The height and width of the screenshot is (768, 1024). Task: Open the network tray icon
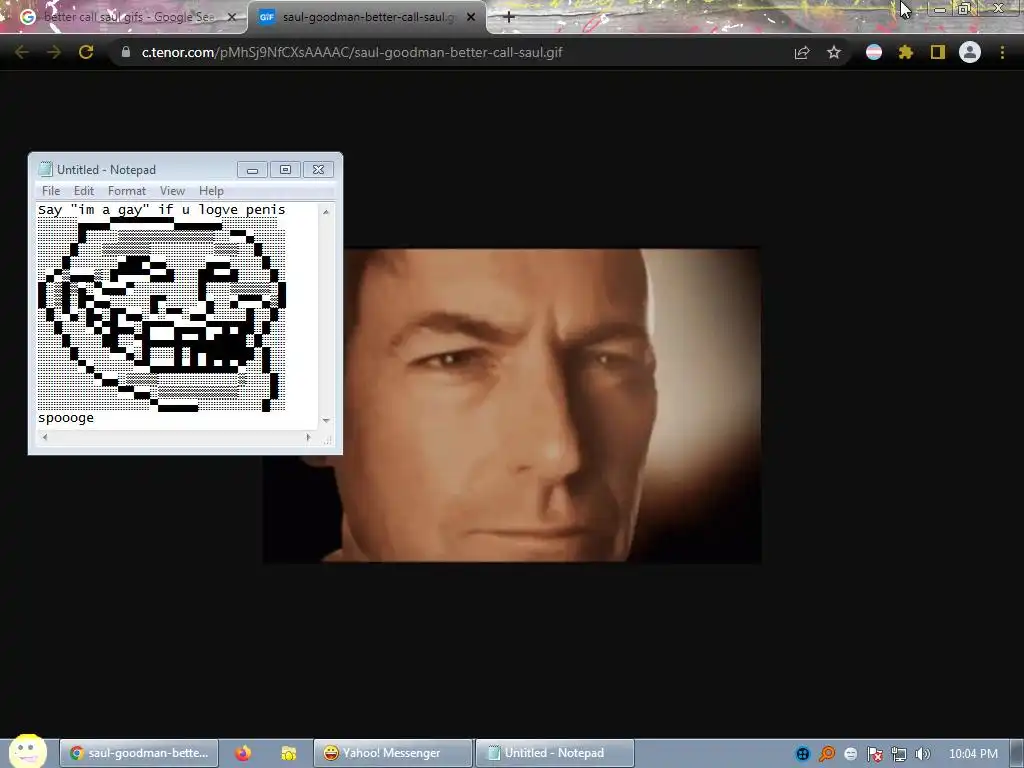coord(899,754)
